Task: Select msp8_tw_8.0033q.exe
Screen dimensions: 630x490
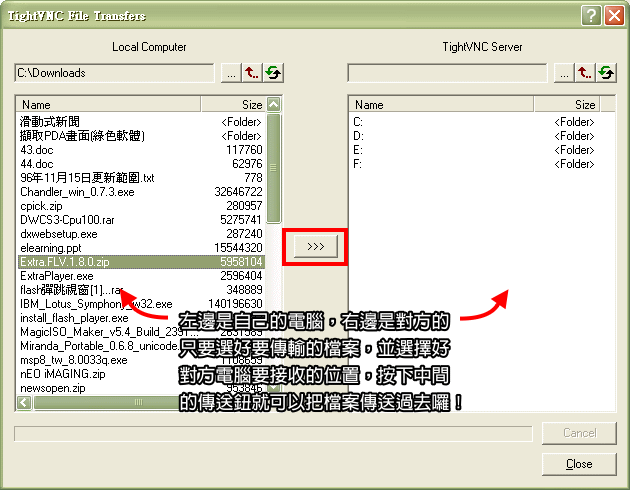Action: pos(141,360)
